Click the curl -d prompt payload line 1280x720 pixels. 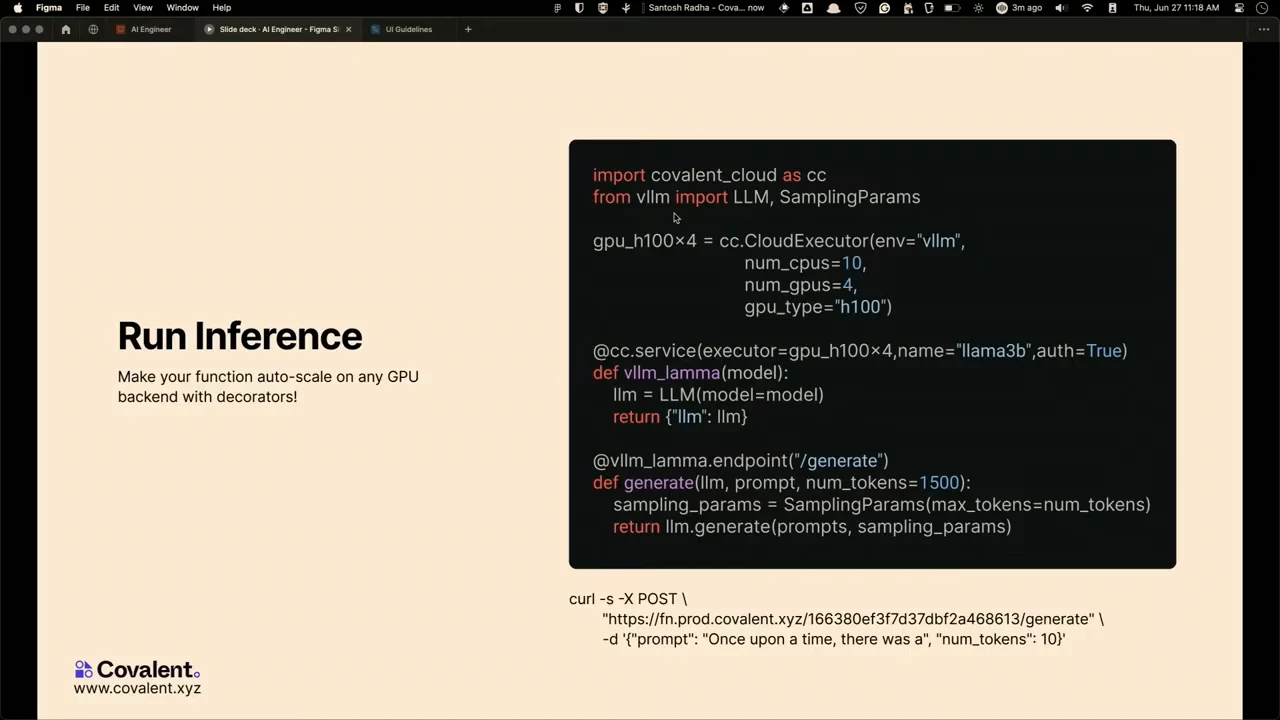coord(834,638)
